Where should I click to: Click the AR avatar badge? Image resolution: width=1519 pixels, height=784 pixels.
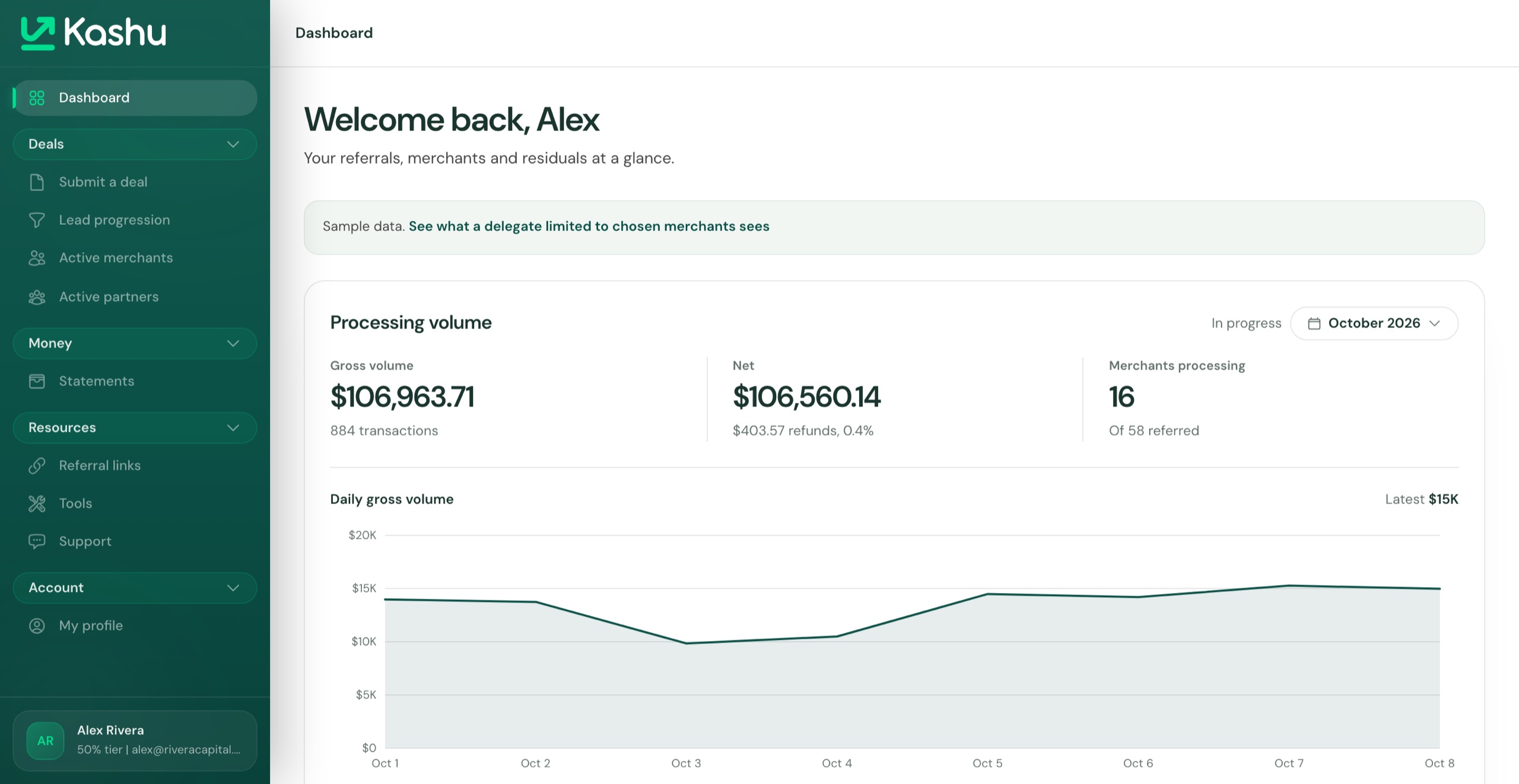tap(45, 741)
